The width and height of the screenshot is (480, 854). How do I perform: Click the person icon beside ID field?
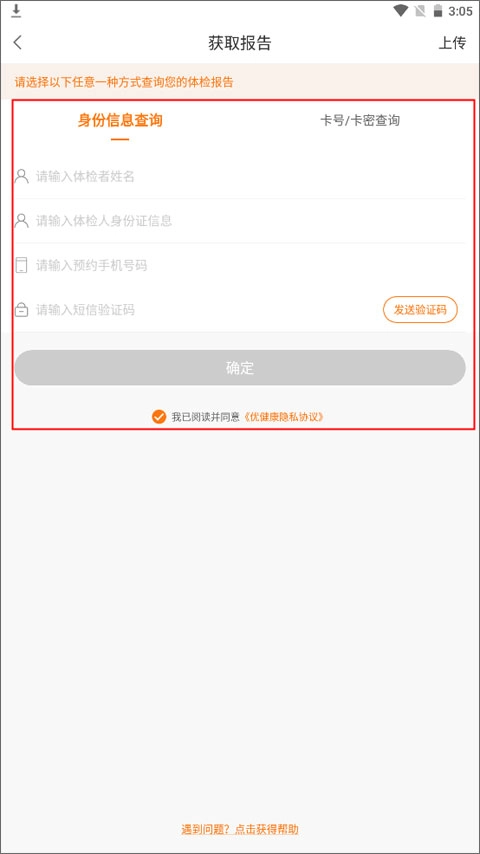tap(21, 221)
